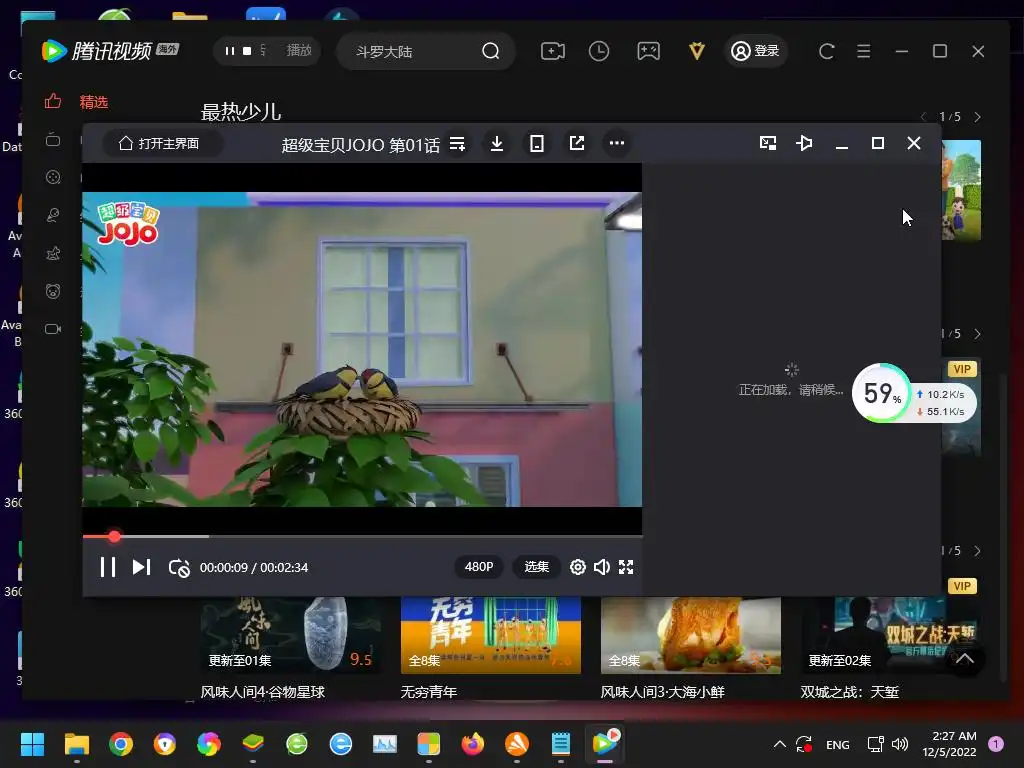Open the main hamburger menu
The image size is (1024, 768).
click(x=863, y=51)
